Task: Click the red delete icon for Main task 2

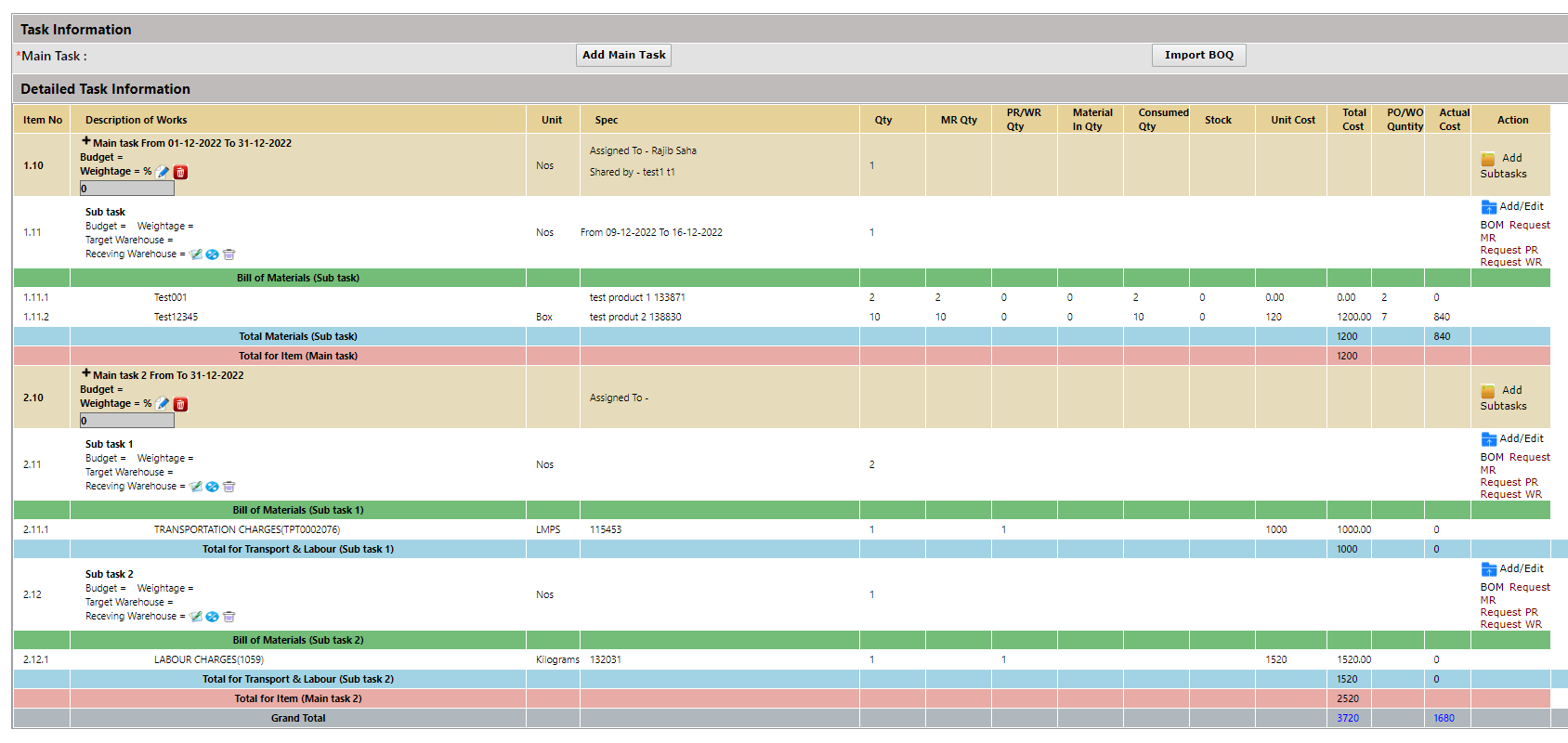Action: point(181,404)
